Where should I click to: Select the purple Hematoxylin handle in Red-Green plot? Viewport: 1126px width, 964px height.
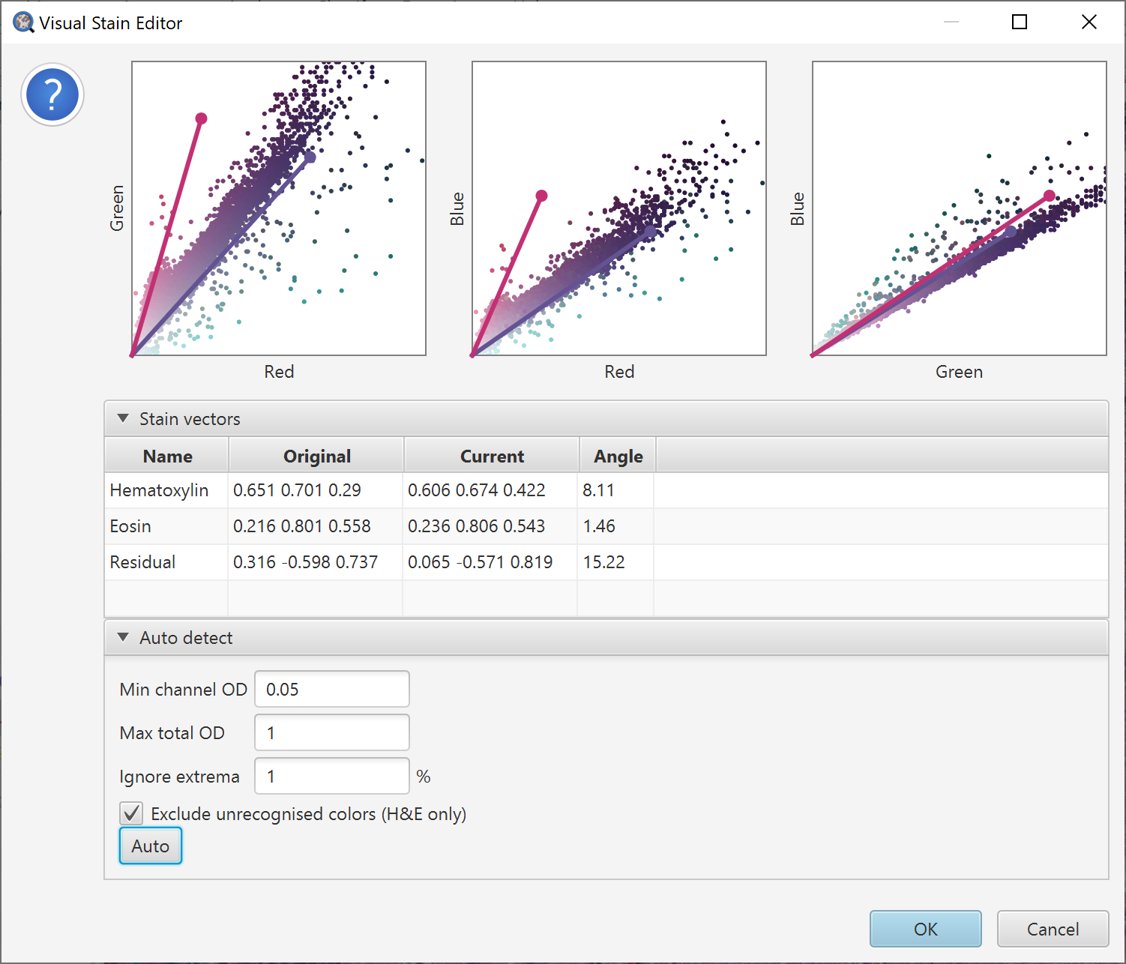pos(310,157)
